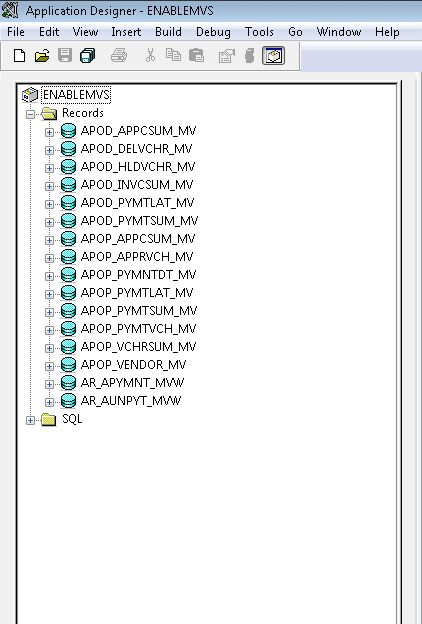This screenshot has height=624, width=422.
Task: Click the SQL folder icon
Action: 49,419
